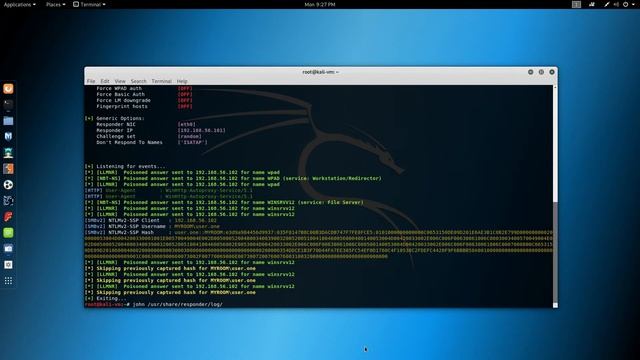Viewport: 640px width, 360px height.
Task: Launch the green square dock icon
Action: 8,233
